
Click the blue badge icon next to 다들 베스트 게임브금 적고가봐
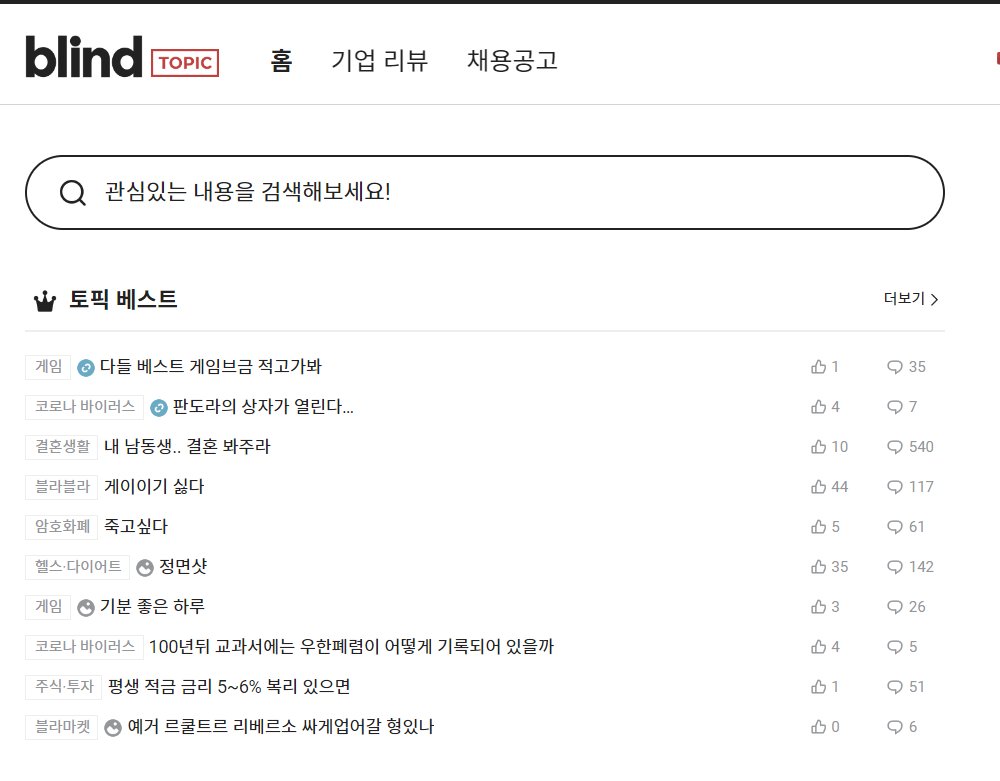[x=85, y=366]
